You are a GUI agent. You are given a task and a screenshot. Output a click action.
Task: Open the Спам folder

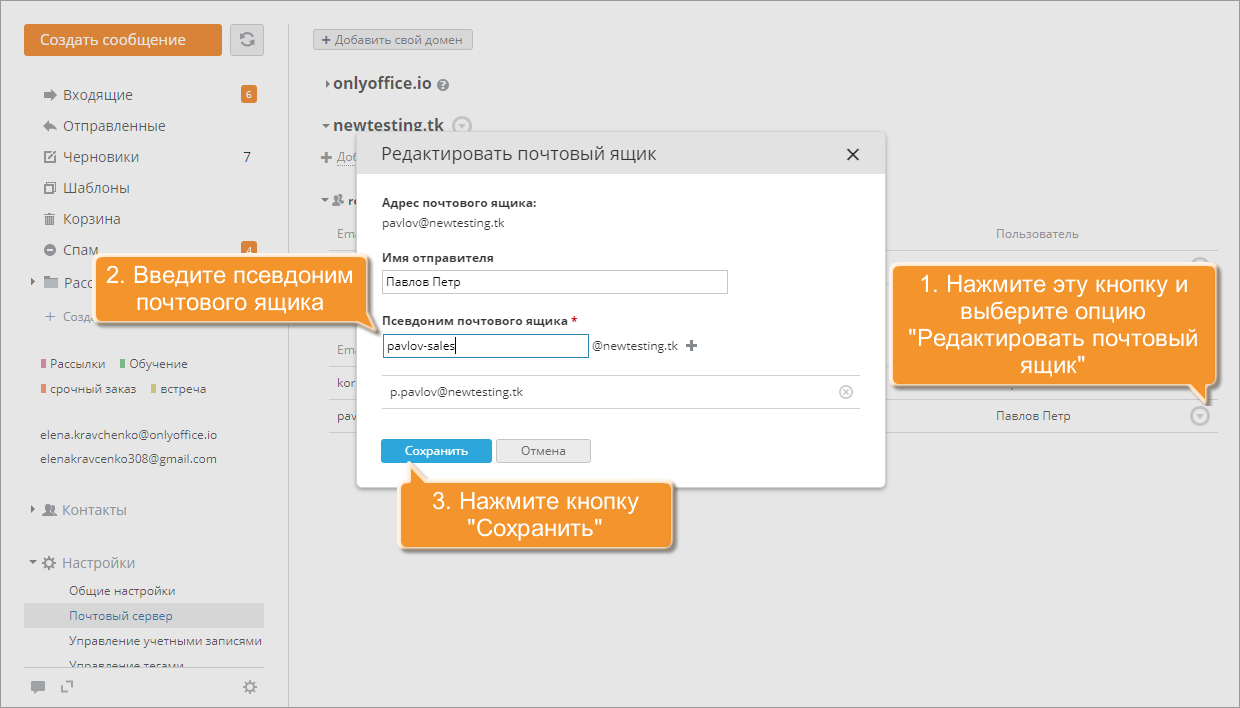pos(80,250)
